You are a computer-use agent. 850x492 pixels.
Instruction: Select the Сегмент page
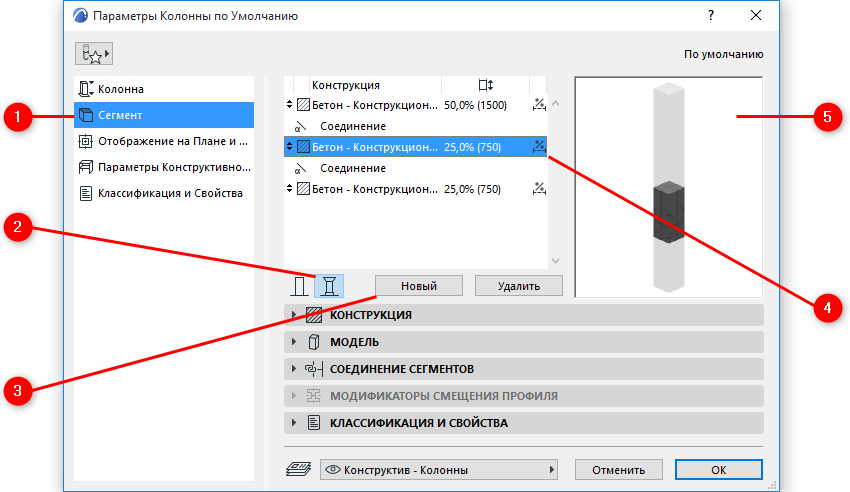point(164,115)
